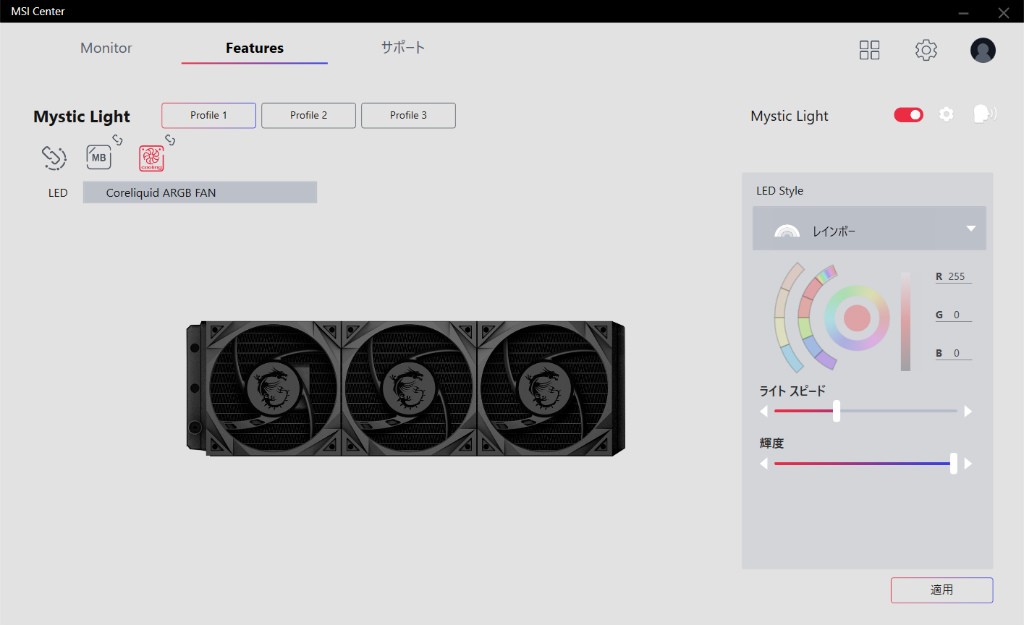Expand the LED Style rainbow dropdown

pos(869,229)
